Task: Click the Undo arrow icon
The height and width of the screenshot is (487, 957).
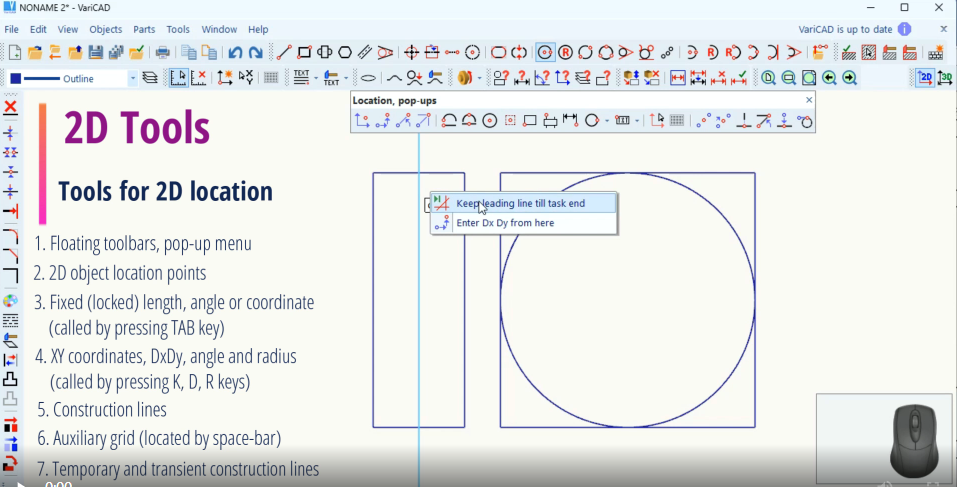Action: 235,52
